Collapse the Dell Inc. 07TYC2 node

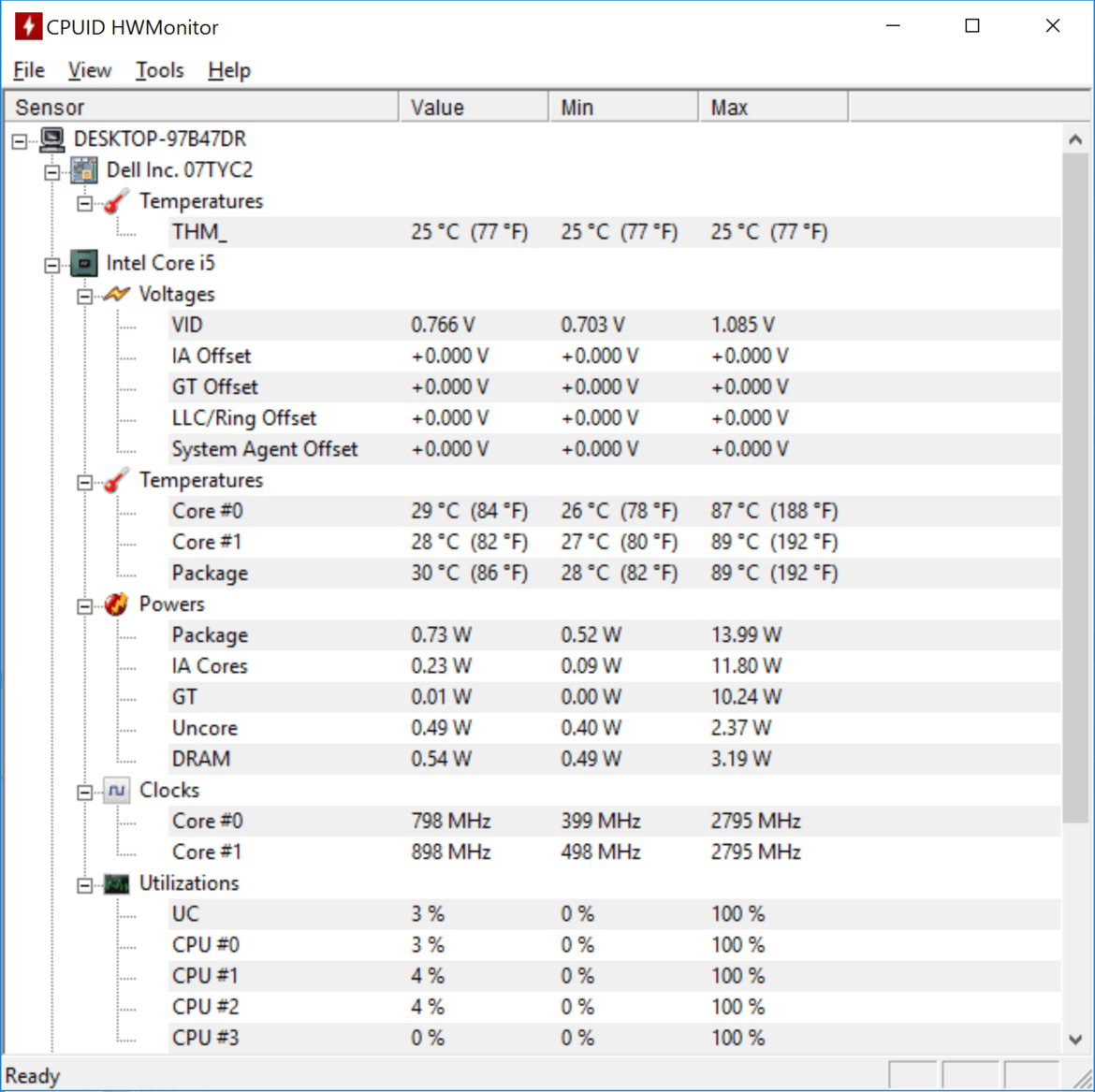[x=52, y=172]
